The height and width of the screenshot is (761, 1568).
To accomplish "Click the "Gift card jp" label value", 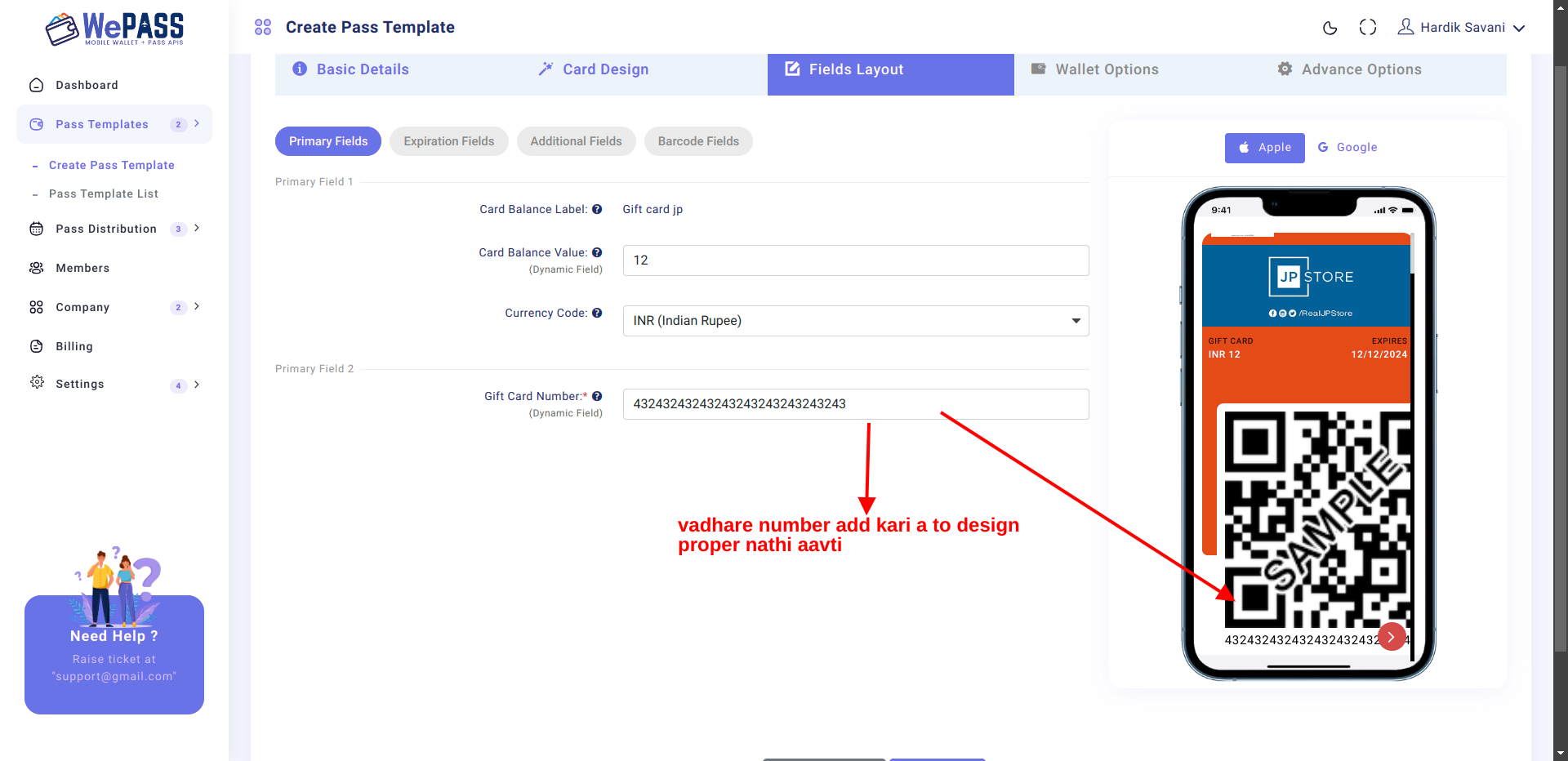I will click(653, 209).
